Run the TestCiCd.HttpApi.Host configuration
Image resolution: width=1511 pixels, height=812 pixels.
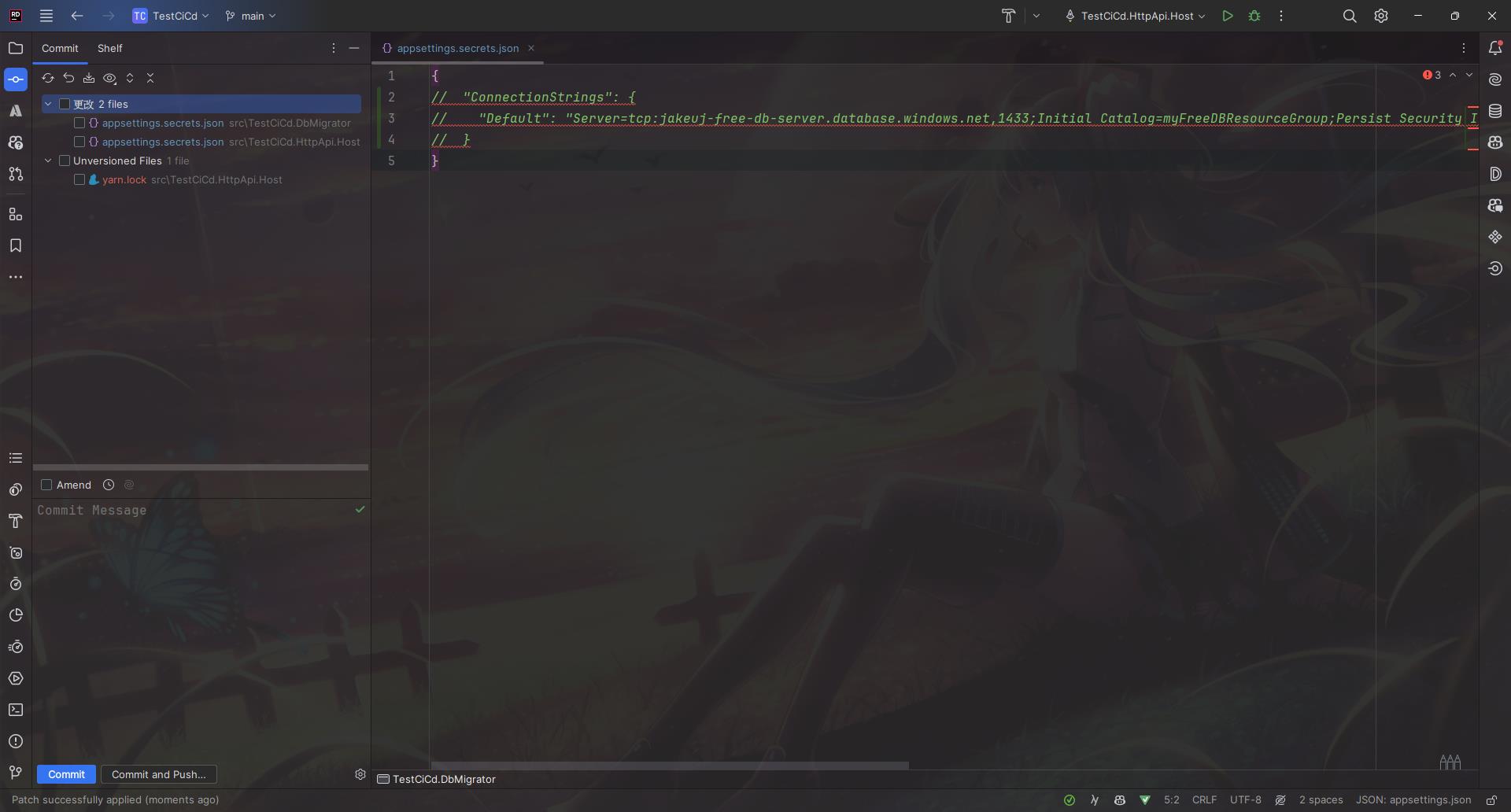click(1228, 16)
